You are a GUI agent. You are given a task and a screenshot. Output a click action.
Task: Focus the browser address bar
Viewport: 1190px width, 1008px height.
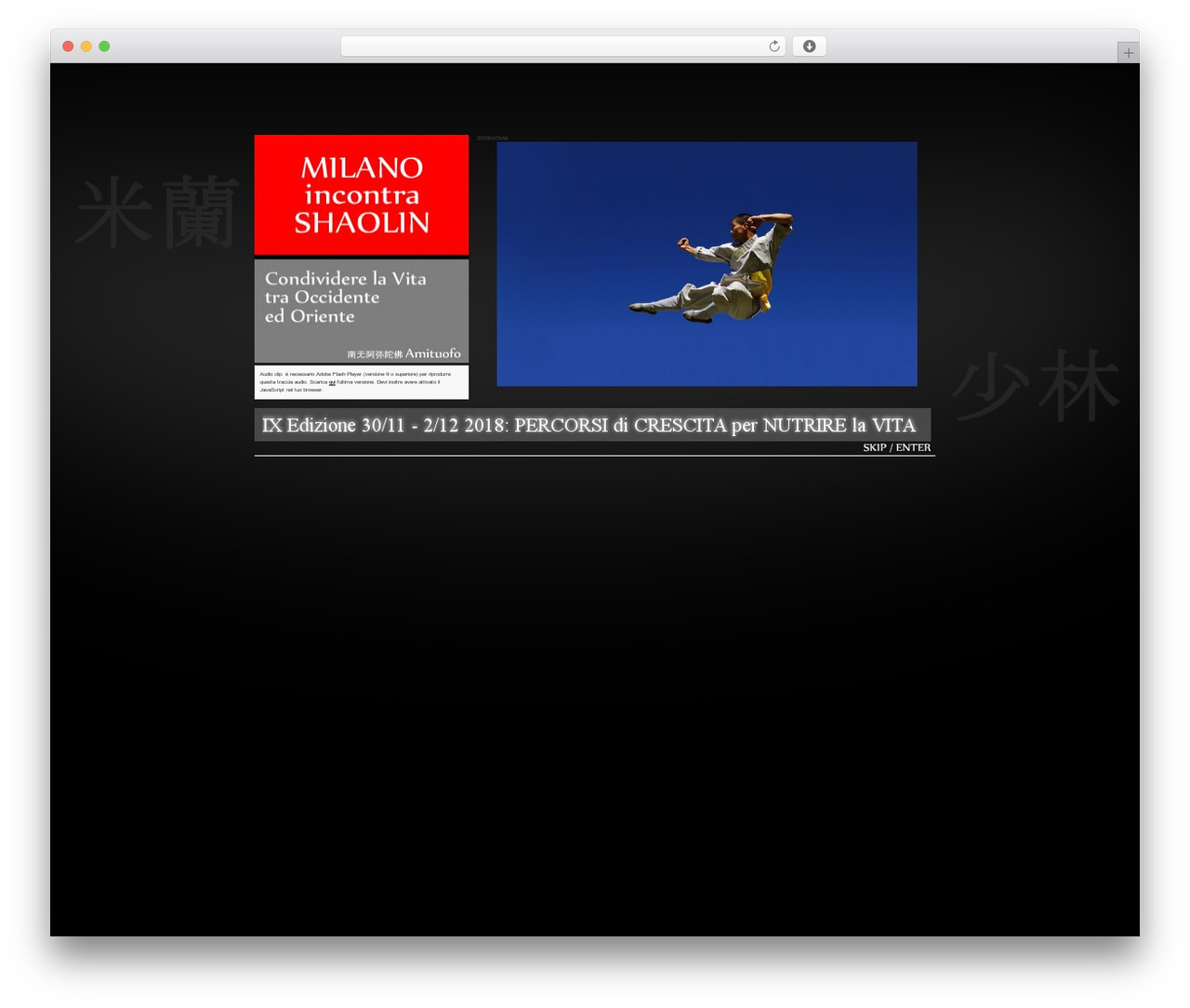coord(562,46)
